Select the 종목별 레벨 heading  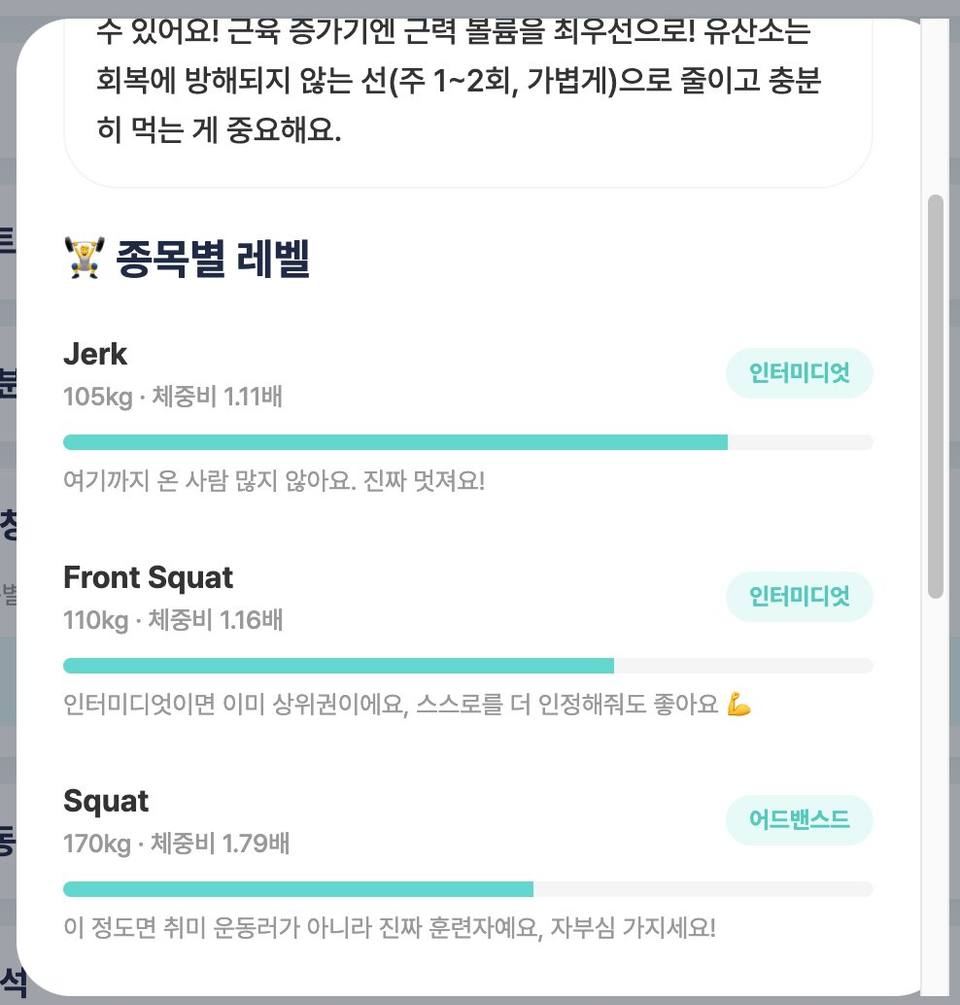click(x=213, y=258)
